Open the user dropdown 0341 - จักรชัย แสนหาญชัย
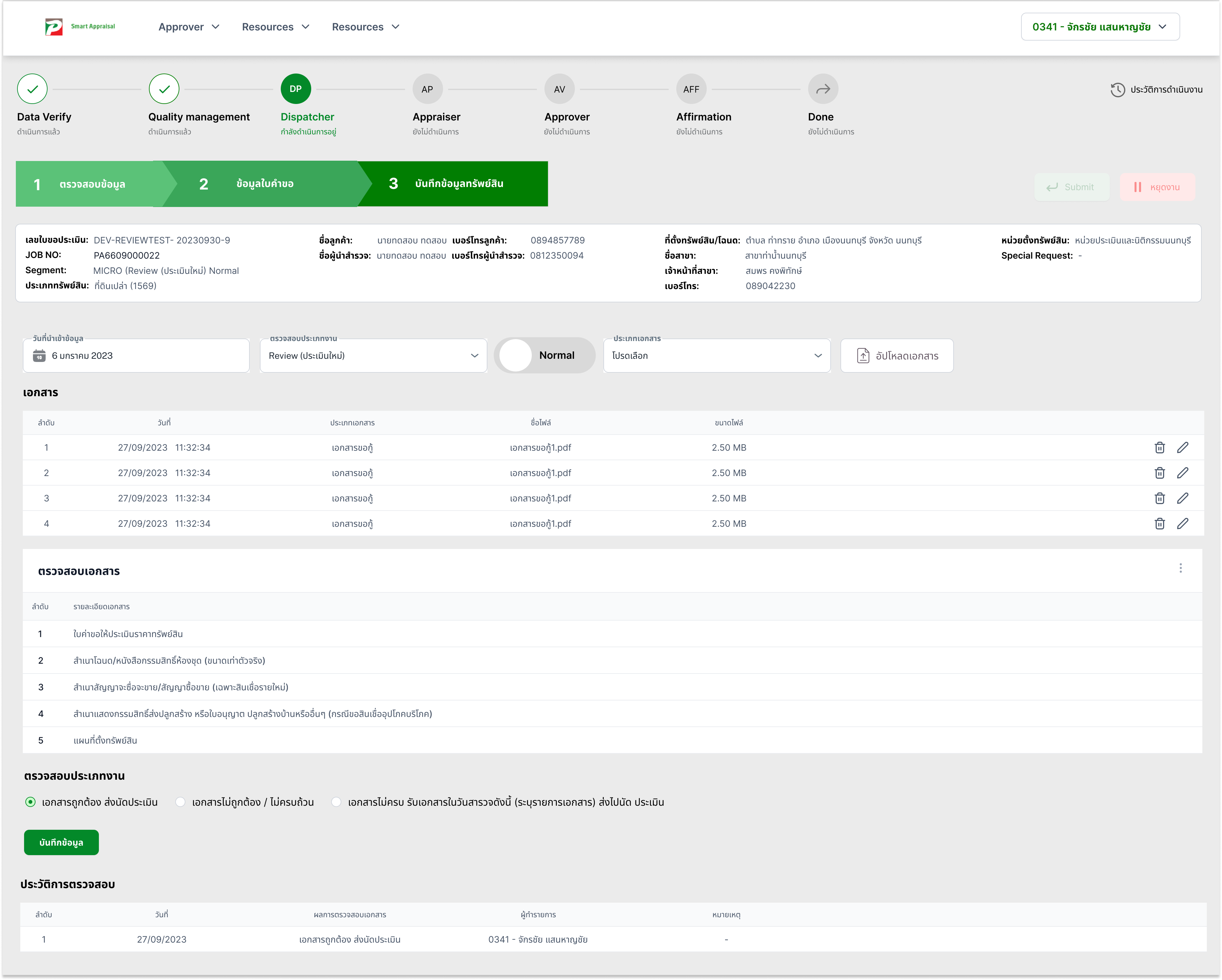This screenshot has height=980, width=1222. coord(1100,27)
